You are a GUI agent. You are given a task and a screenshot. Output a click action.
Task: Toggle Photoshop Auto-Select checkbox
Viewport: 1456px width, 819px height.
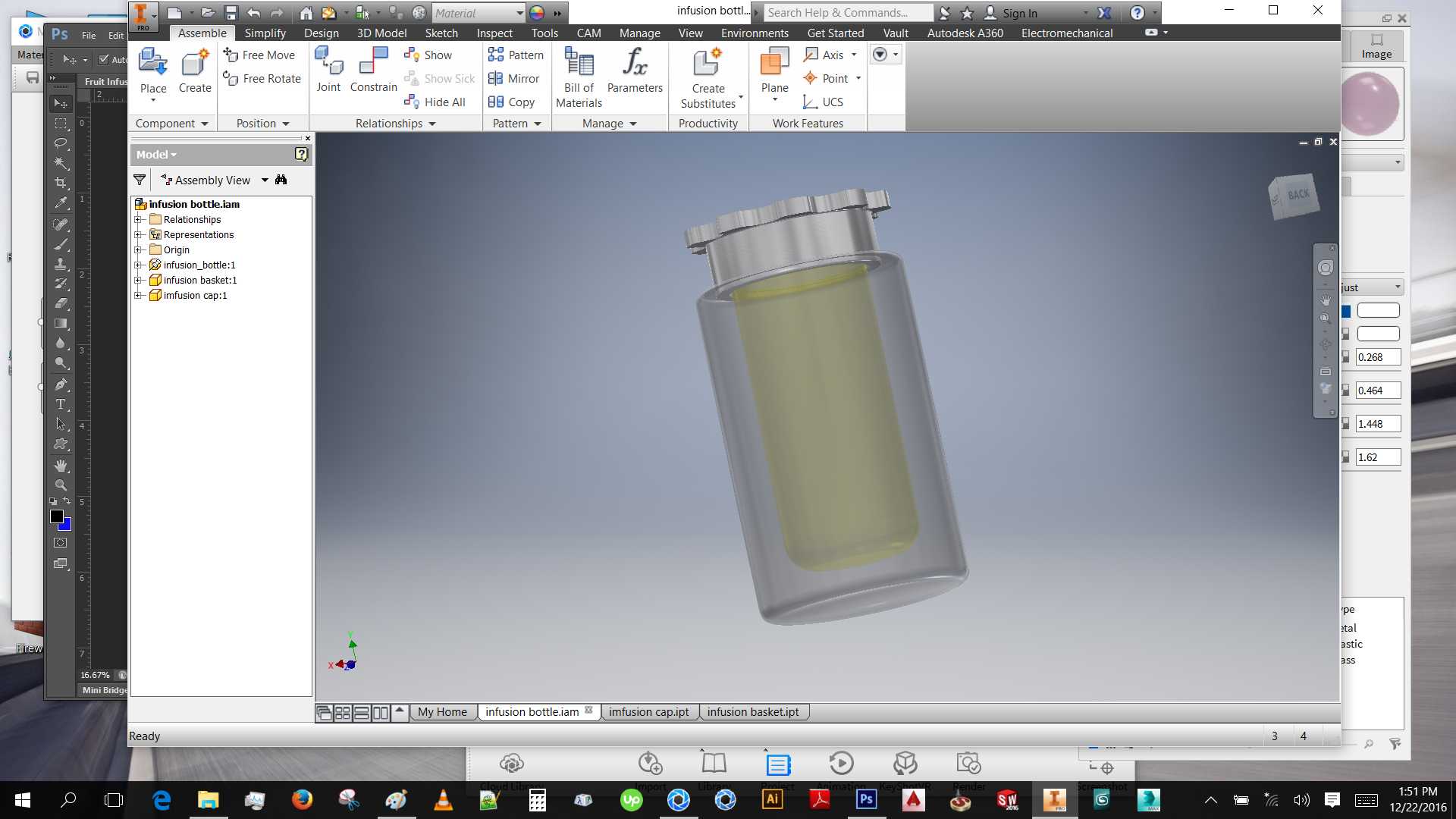(x=104, y=59)
